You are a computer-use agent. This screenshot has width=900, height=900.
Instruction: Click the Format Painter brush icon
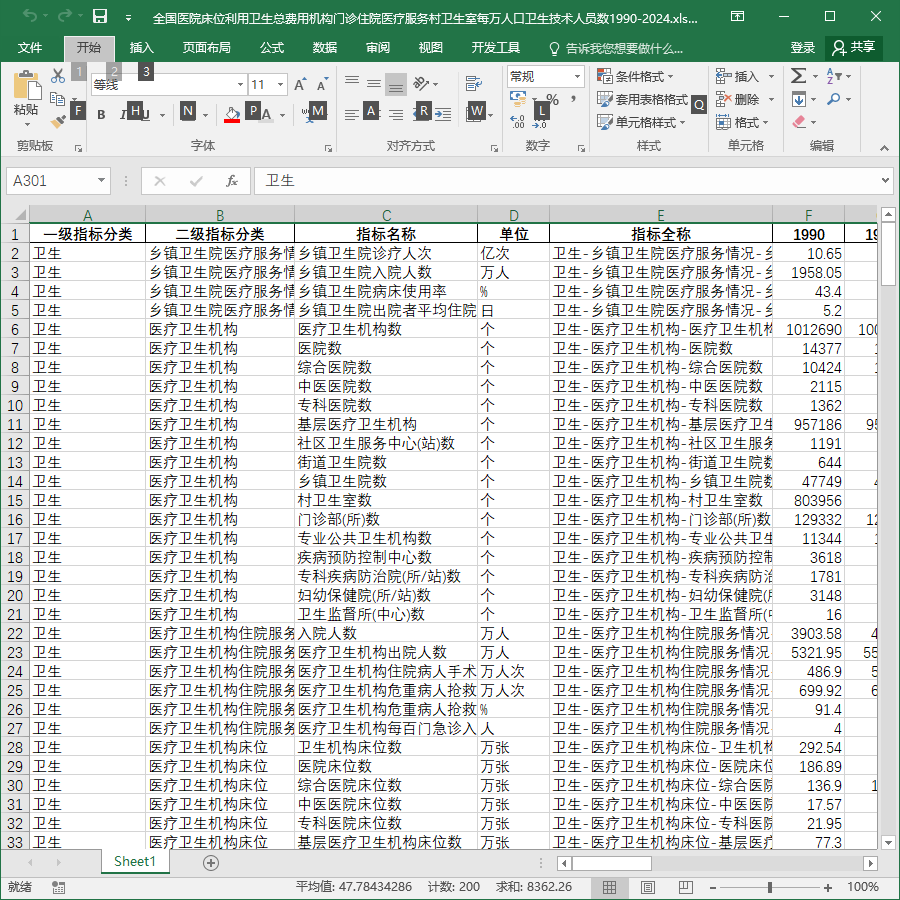tap(57, 122)
